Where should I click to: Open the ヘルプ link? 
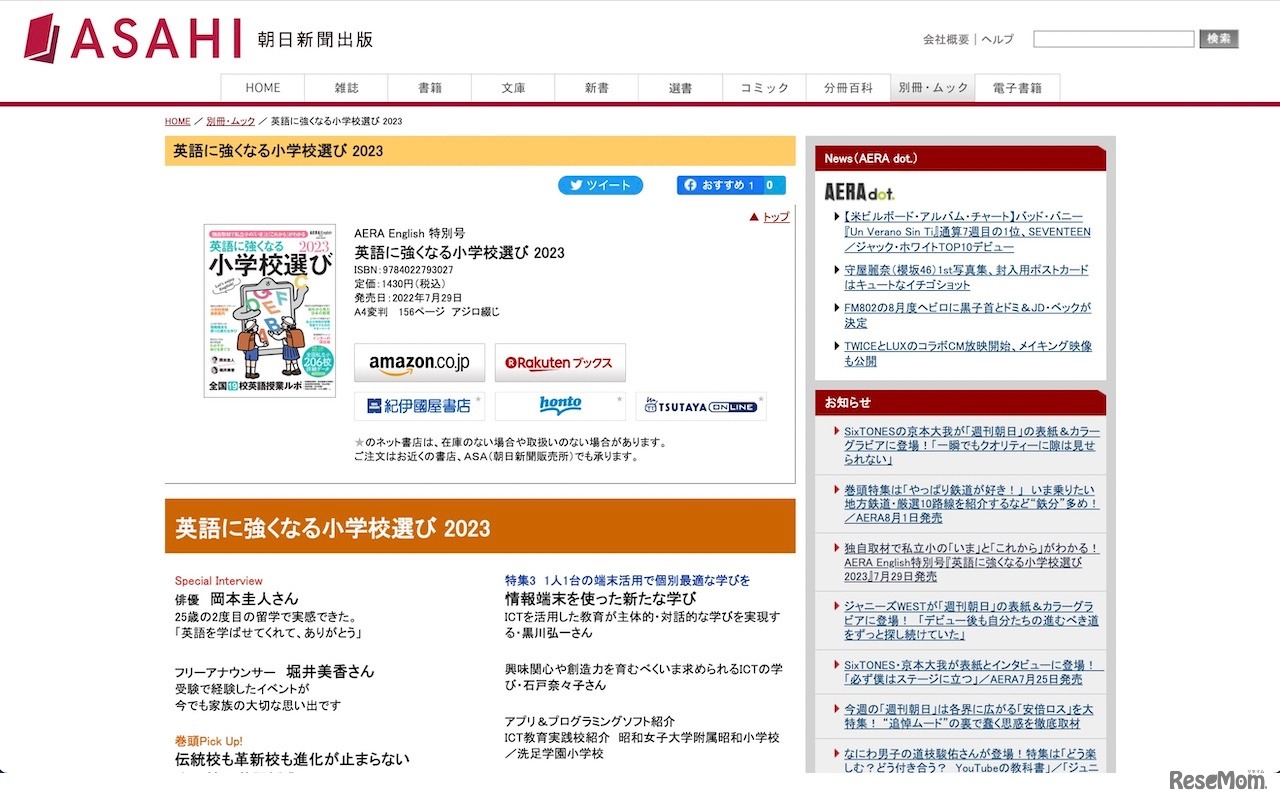[997, 40]
